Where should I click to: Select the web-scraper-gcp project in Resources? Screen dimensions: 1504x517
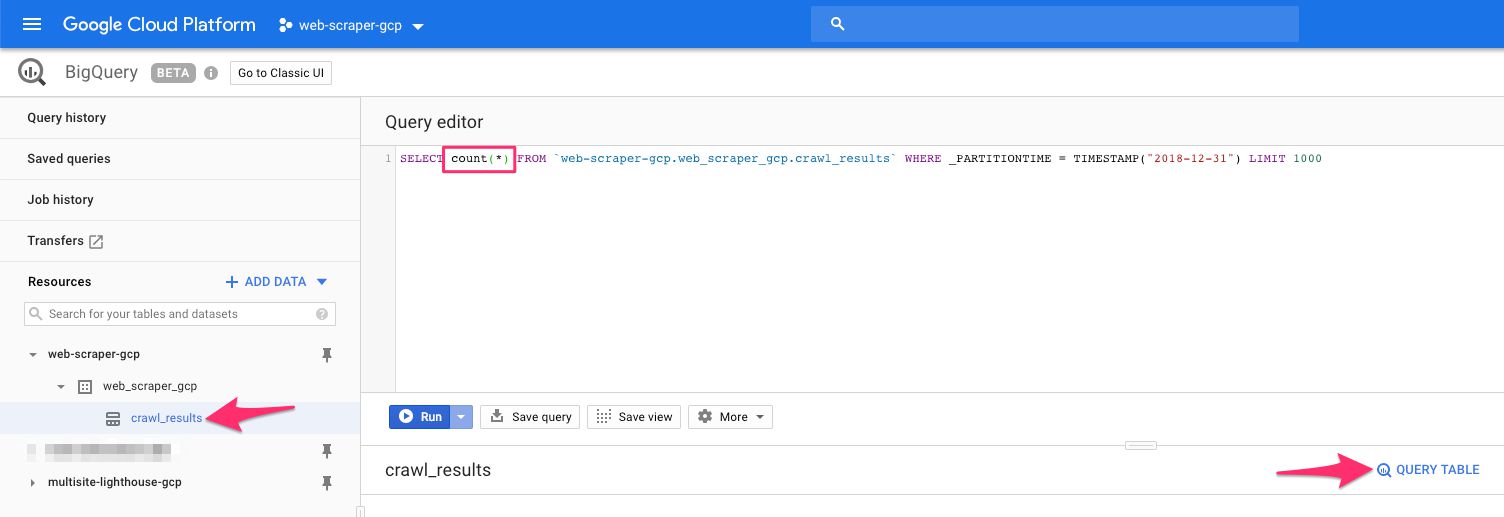pyautogui.click(x=94, y=354)
